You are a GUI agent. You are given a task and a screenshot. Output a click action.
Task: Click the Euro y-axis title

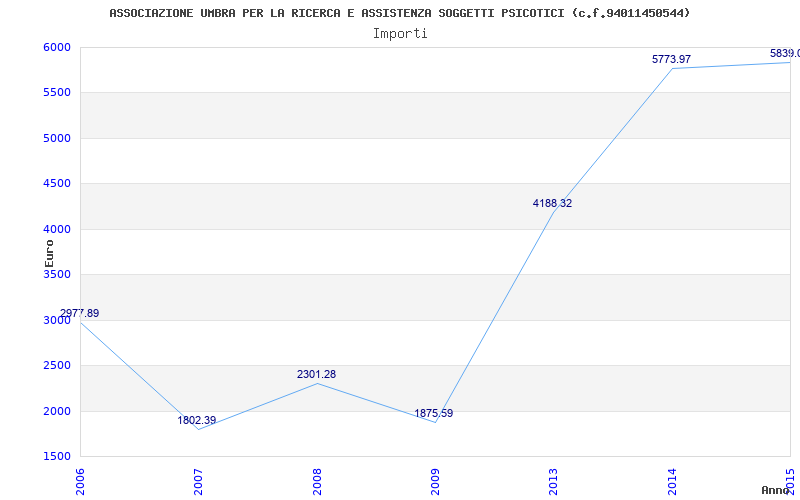pos(49,253)
